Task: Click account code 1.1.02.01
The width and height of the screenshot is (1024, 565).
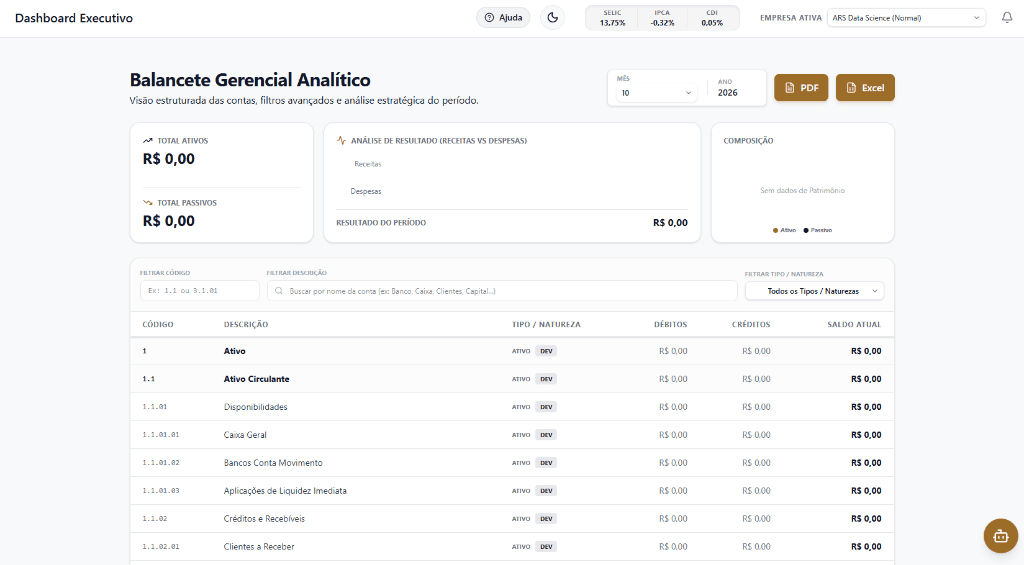Action: click(161, 547)
